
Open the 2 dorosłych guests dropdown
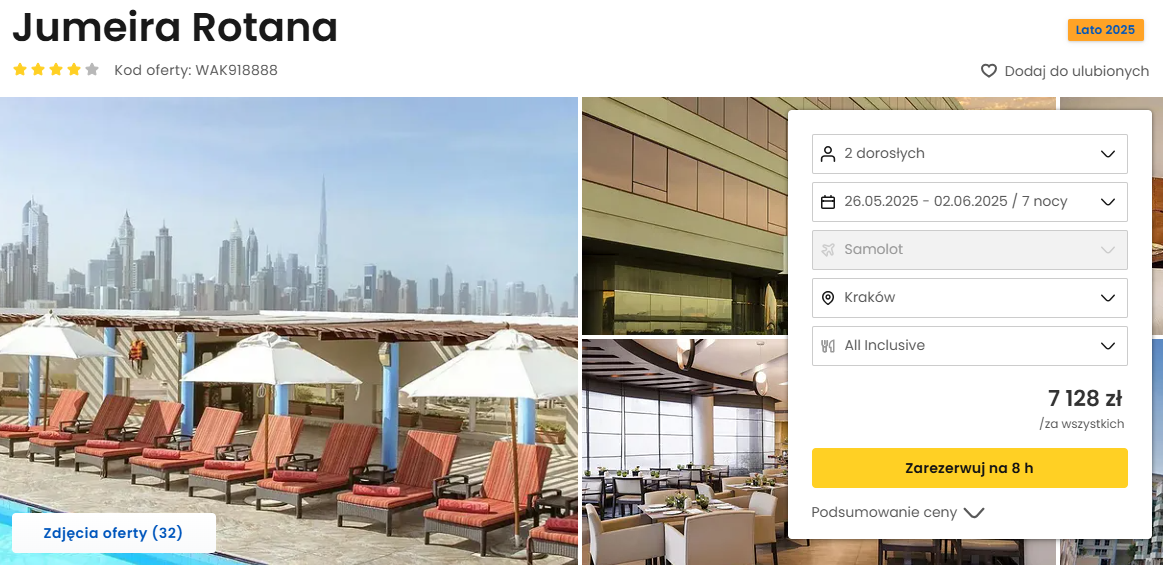click(969, 153)
